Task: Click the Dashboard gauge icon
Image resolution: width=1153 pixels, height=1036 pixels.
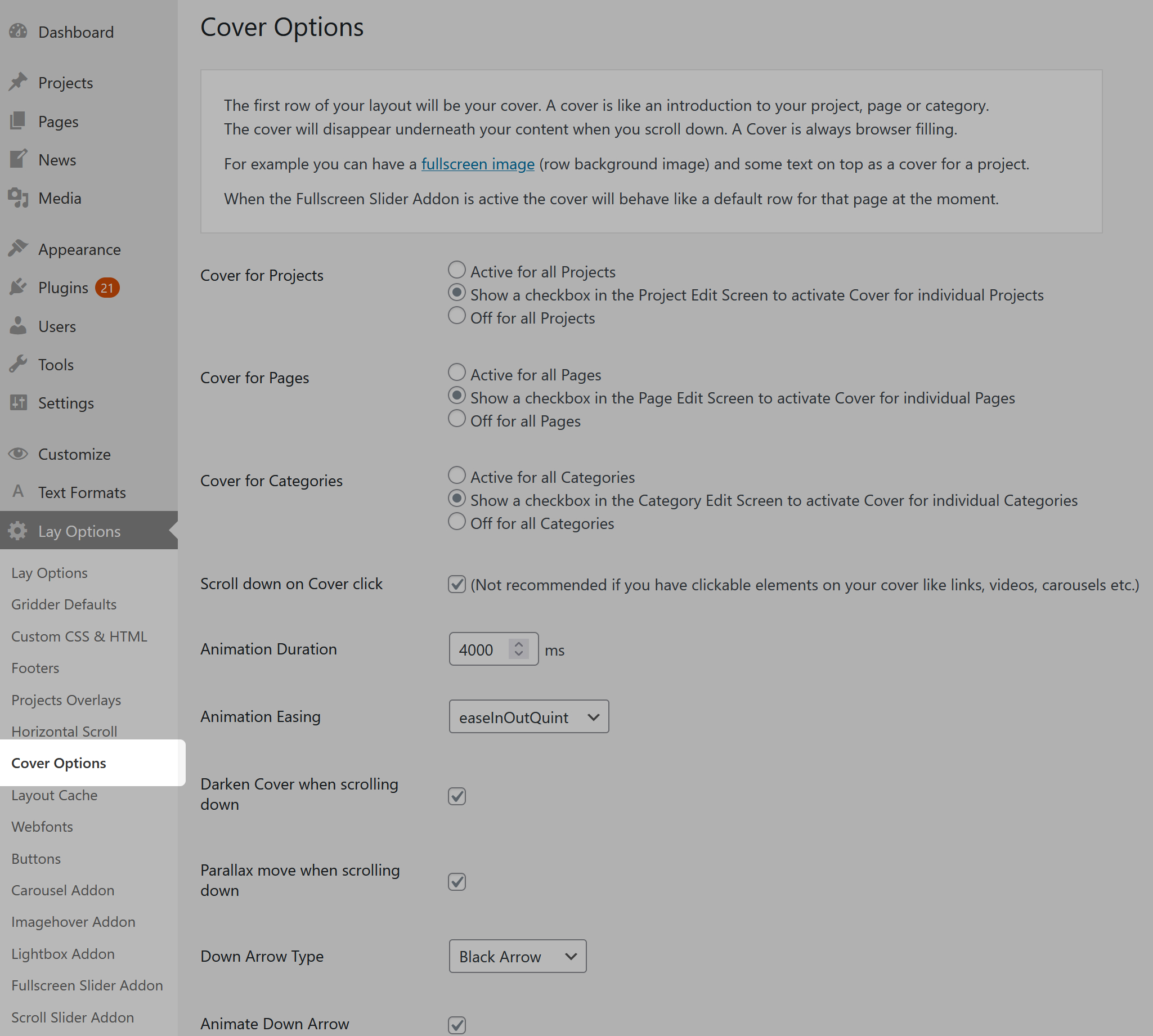Action: click(x=18, y=32)
